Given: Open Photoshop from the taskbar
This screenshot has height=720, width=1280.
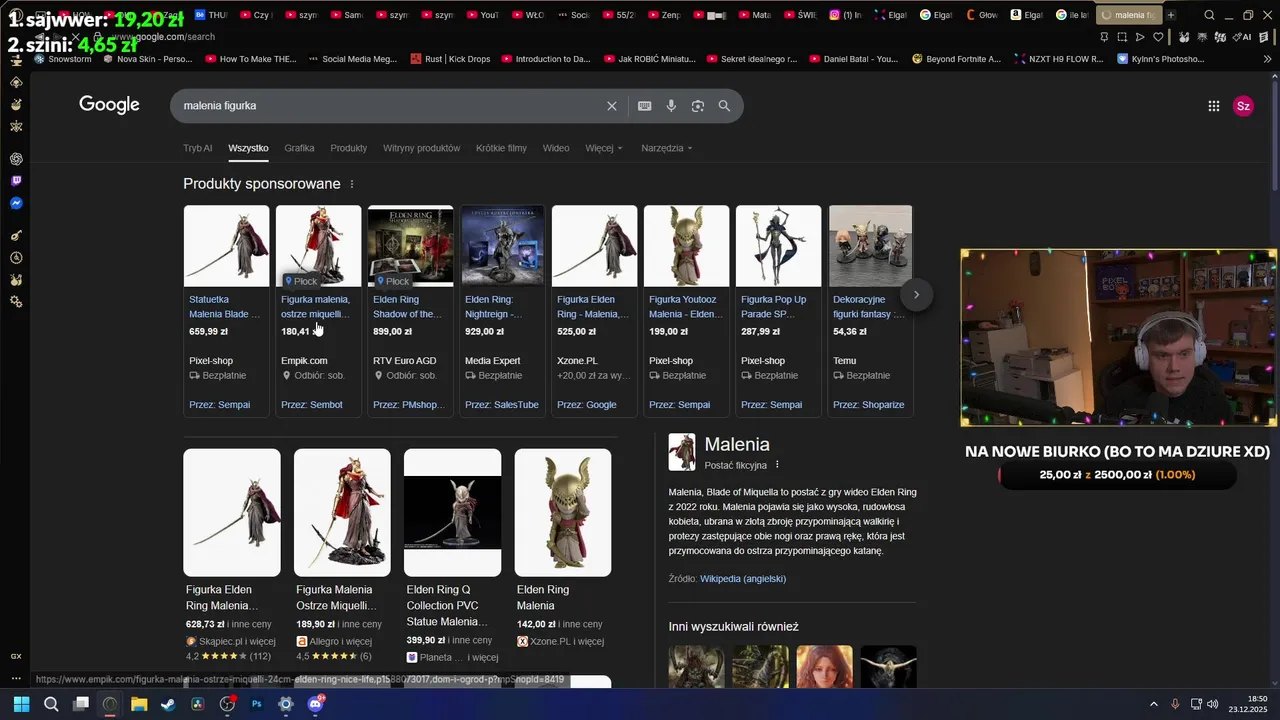Looking at the screenshot, I should click(256, 704).
